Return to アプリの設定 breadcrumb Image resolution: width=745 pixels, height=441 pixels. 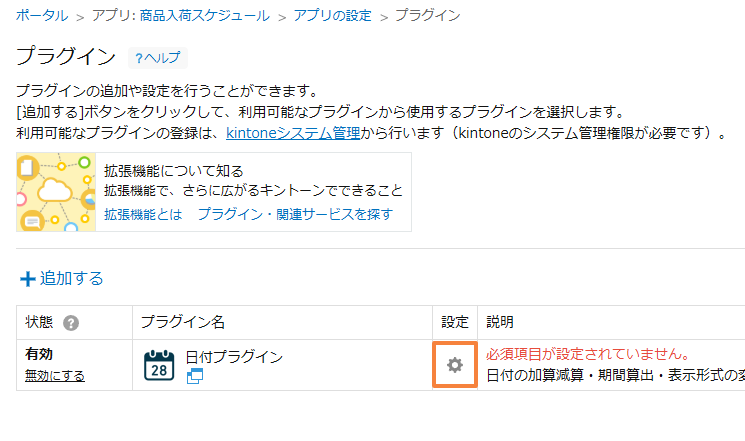pyautogui.click(x=332, y=15)
